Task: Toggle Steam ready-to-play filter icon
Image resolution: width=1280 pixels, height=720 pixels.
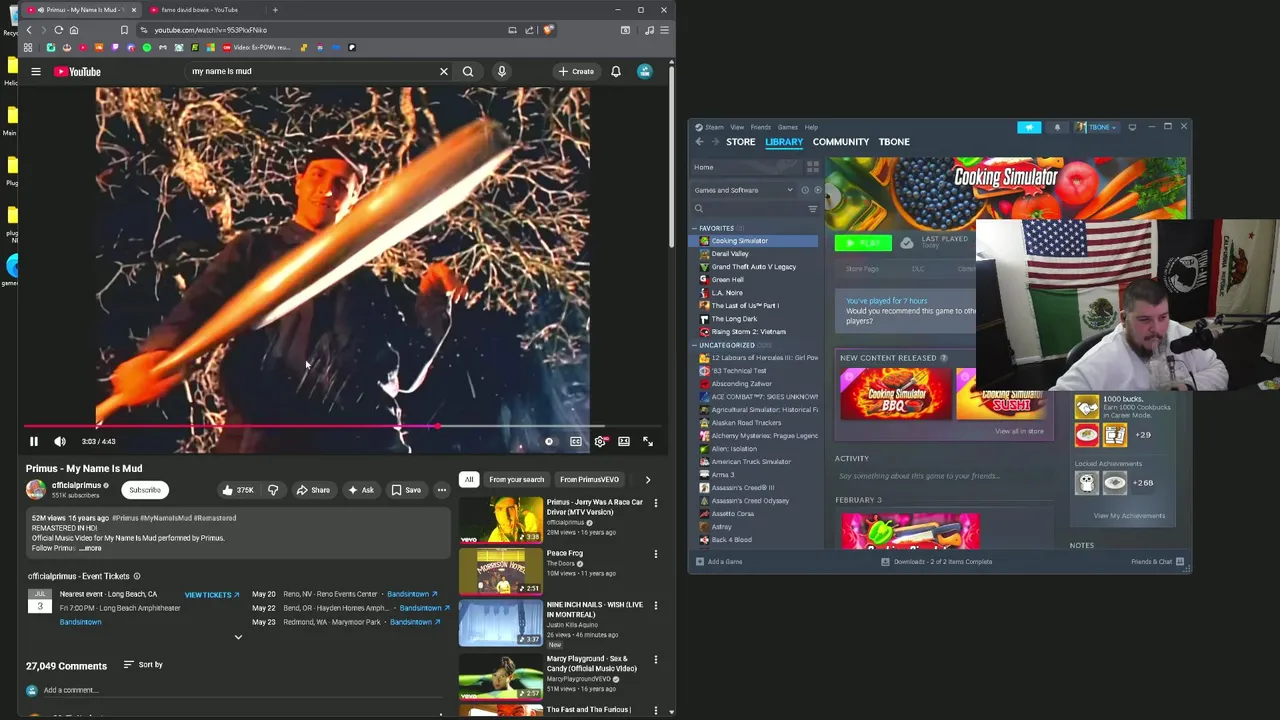Action: pos(817,190)
